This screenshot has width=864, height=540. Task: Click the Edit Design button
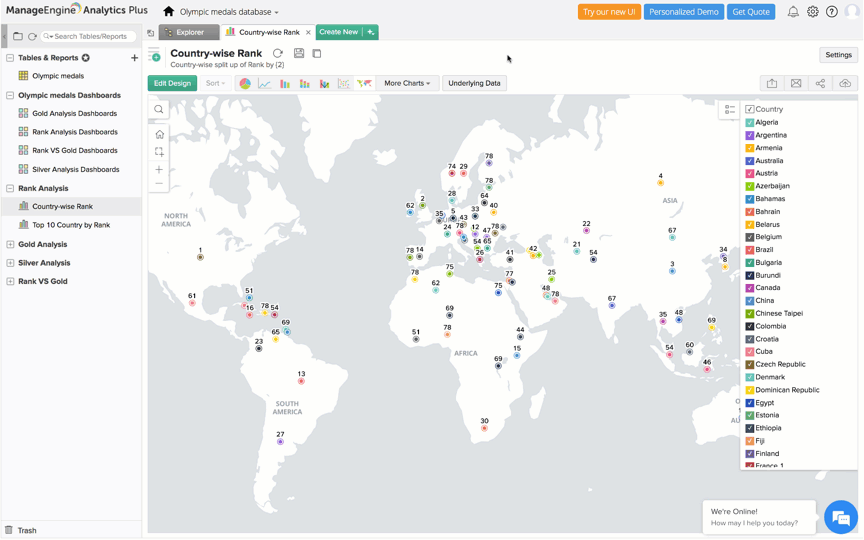(x=172, y=83)
